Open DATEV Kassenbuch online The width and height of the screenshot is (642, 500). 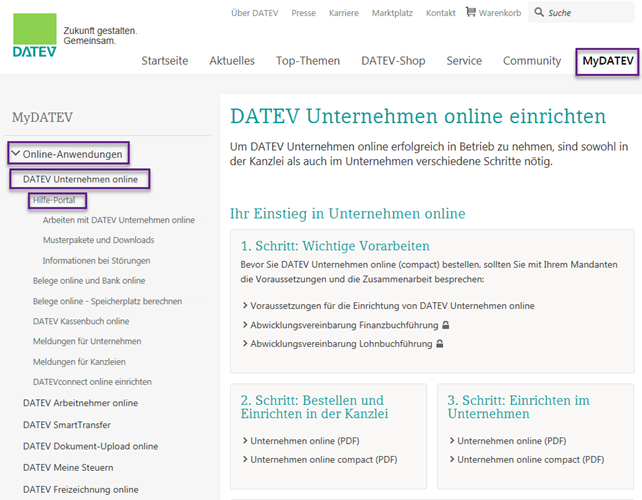(x=81, y=321)
